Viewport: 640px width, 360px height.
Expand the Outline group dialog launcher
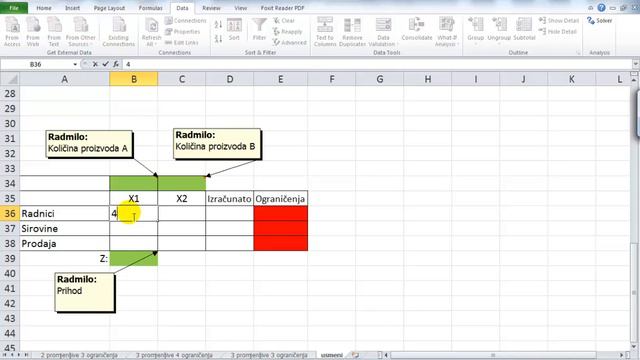click(x=578, y=53)
